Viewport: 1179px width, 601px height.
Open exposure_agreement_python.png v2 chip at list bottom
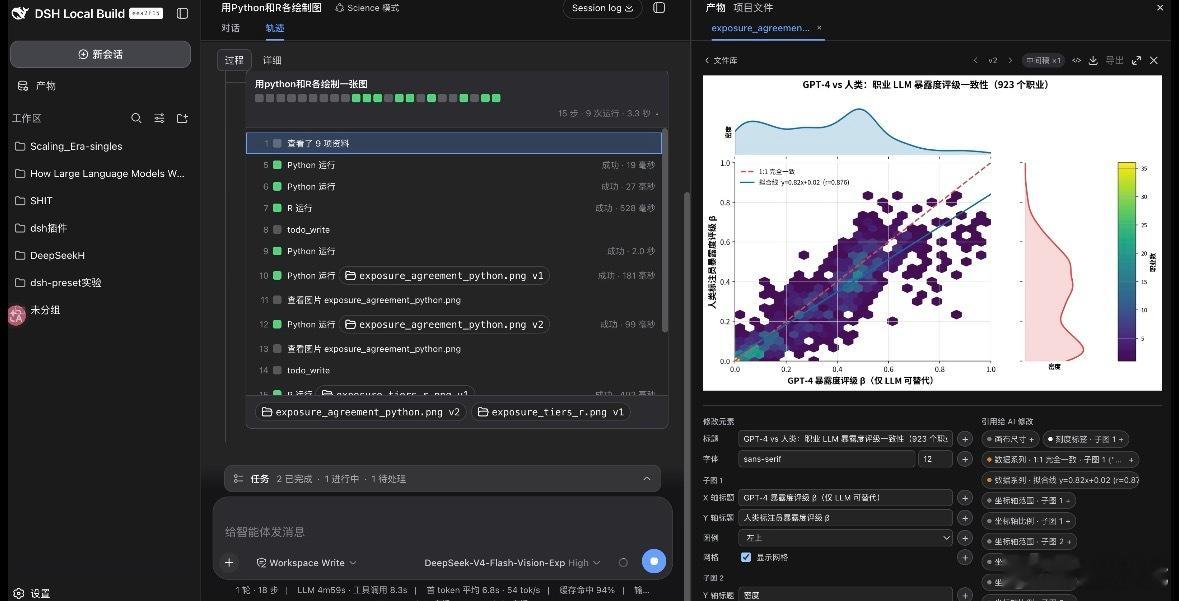(x=361, y=412)
